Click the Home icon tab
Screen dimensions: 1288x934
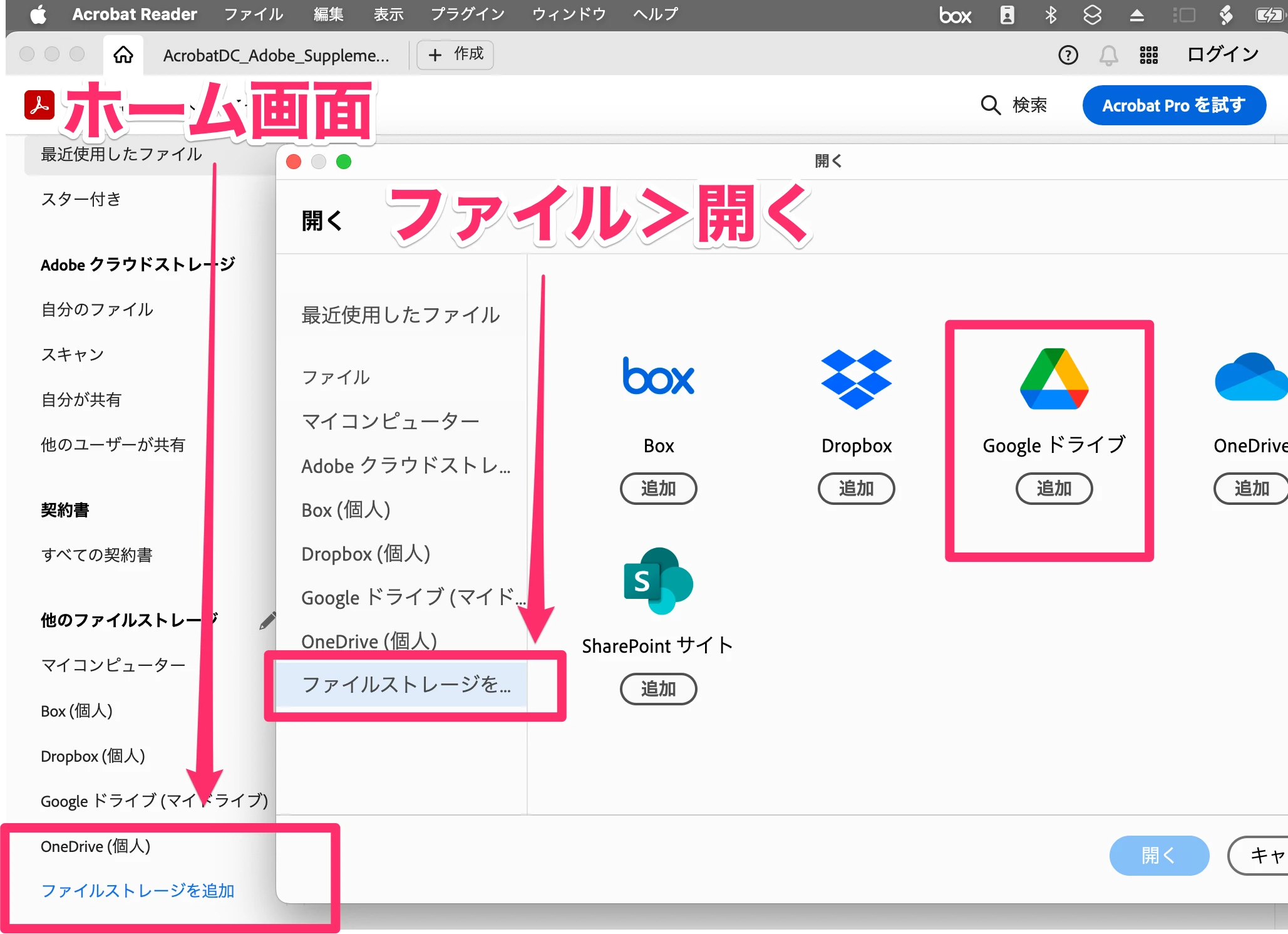(x=123, y=55)
